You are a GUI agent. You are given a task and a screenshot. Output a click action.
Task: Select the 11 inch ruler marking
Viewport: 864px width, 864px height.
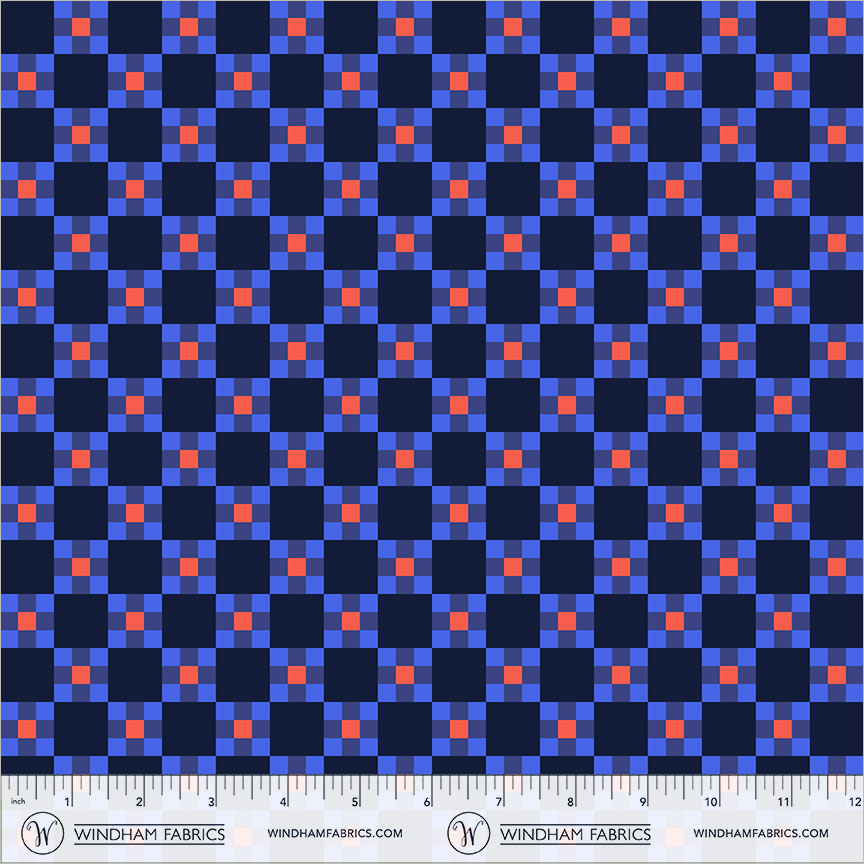784,802
